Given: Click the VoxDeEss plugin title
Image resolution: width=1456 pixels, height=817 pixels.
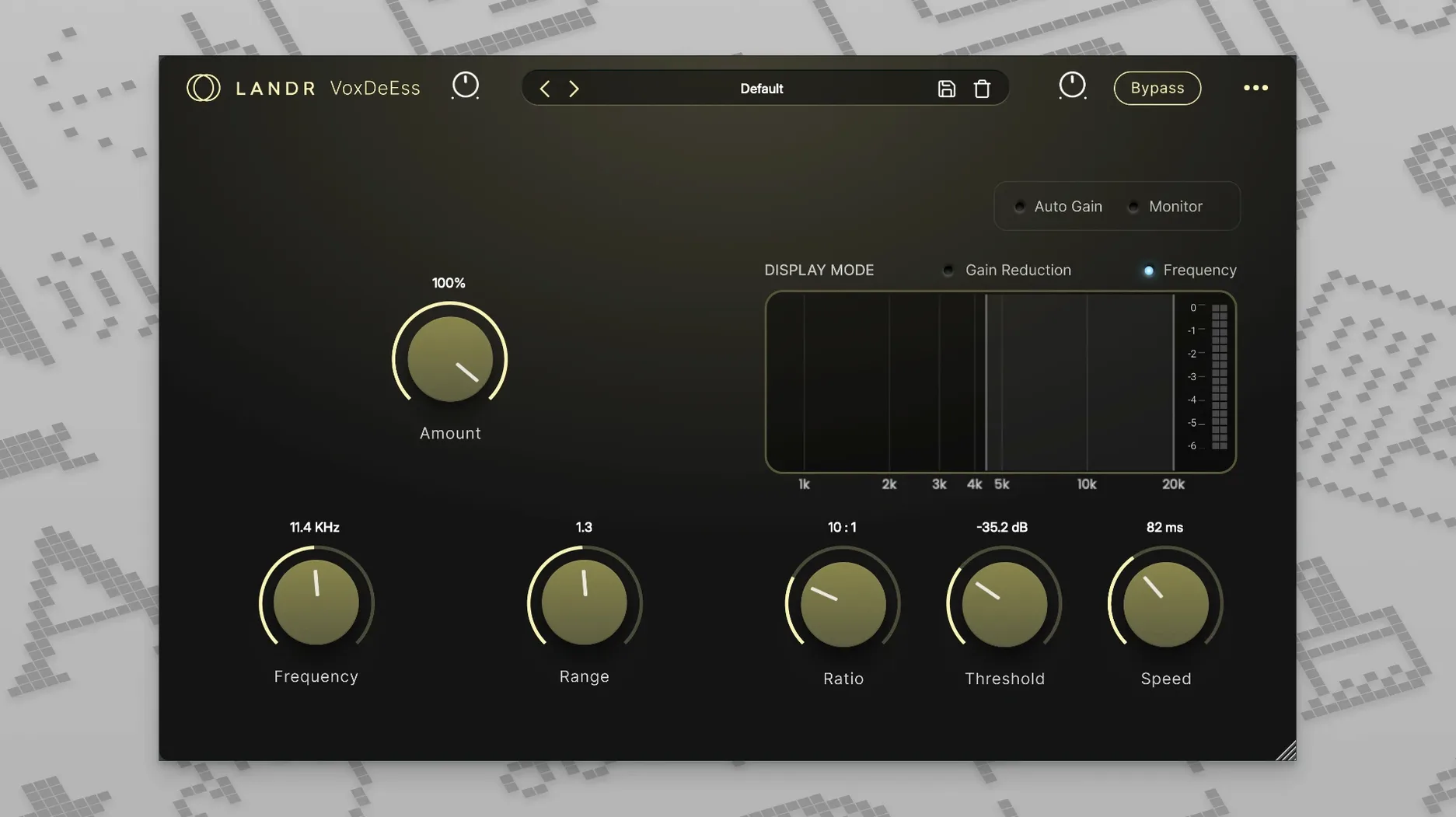Looking at the screenshot, I should [x=375, y=88].
